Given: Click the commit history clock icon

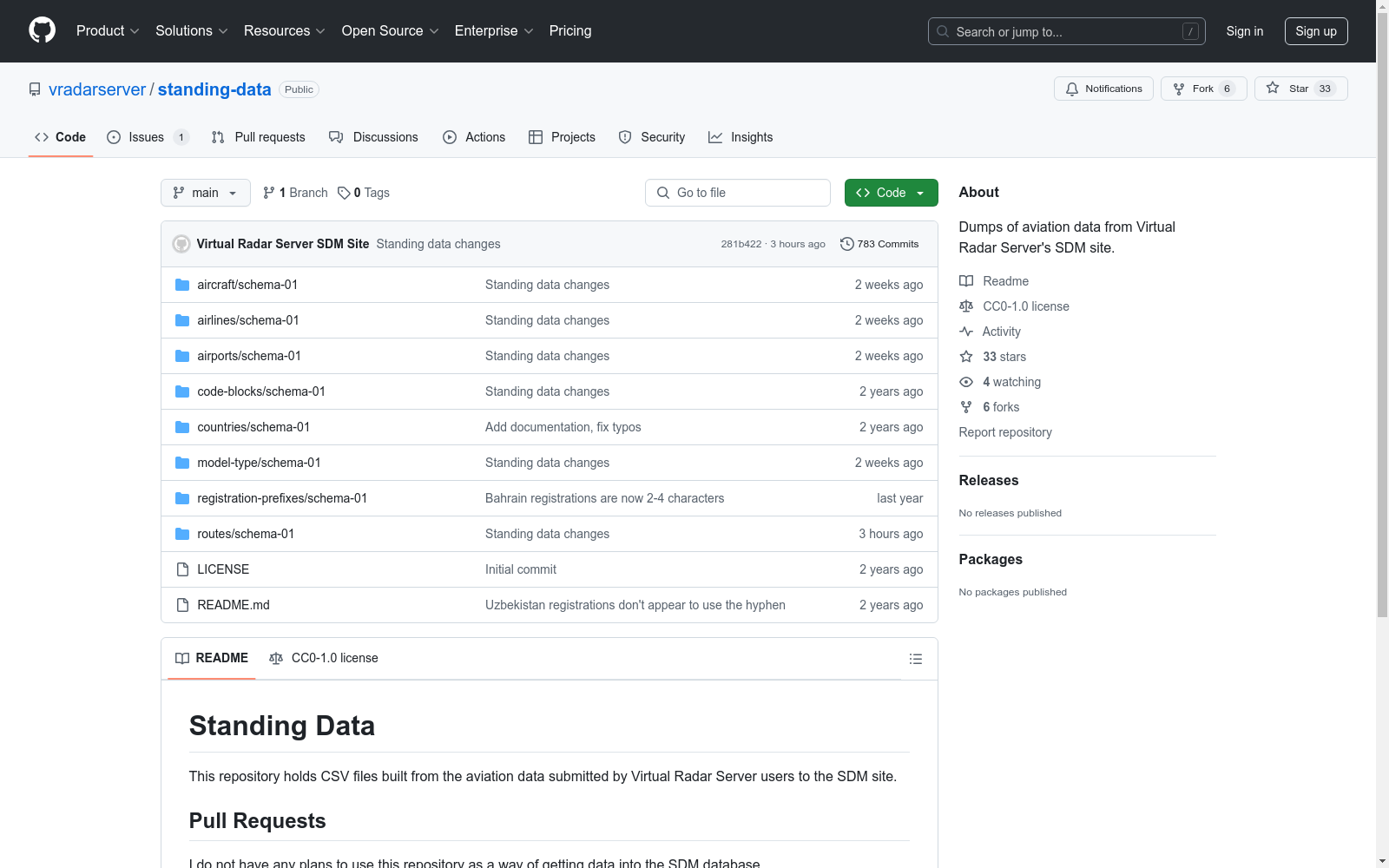Looking at the screenshot, I should 847,244.
